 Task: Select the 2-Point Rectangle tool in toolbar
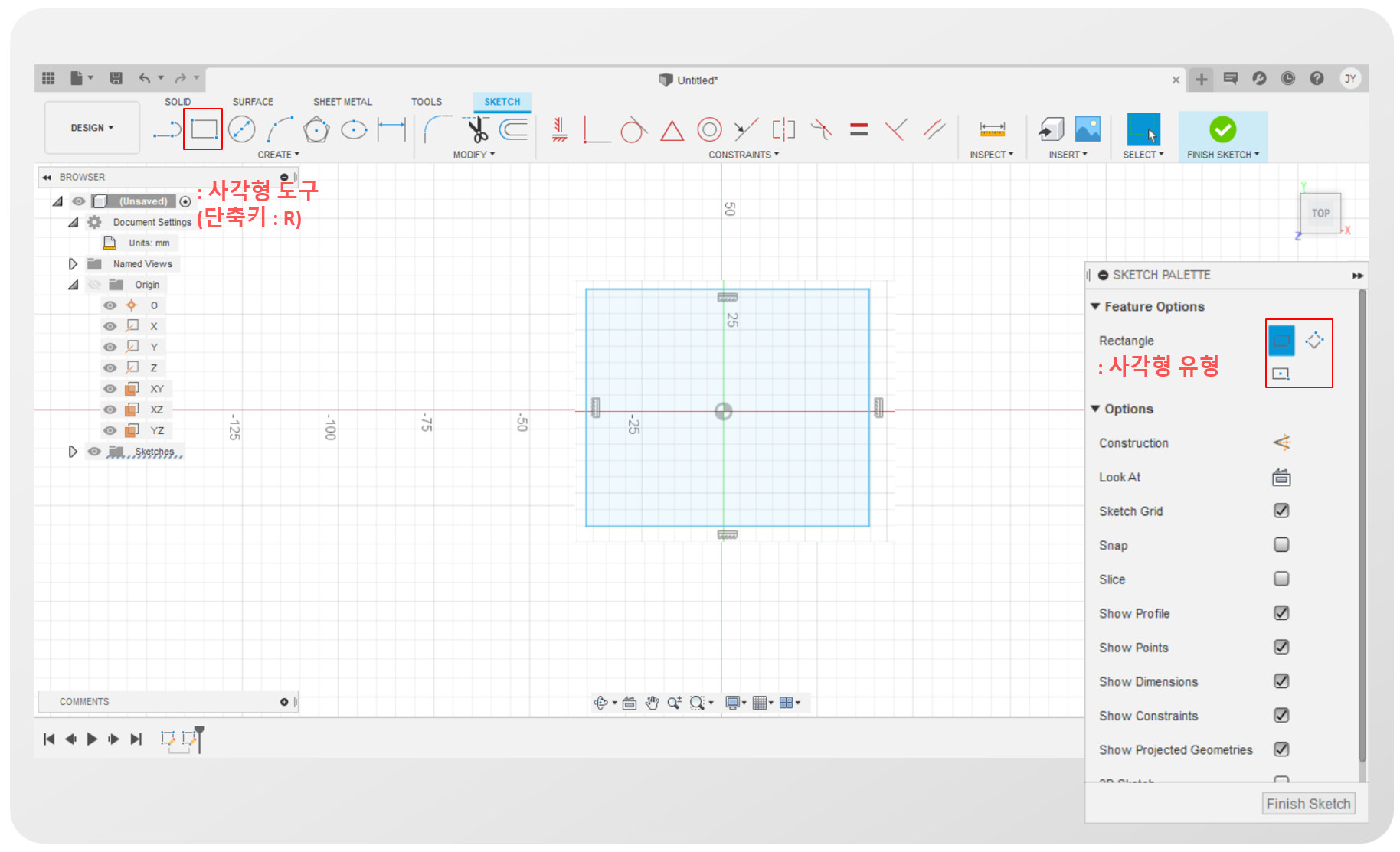point(204,129)
